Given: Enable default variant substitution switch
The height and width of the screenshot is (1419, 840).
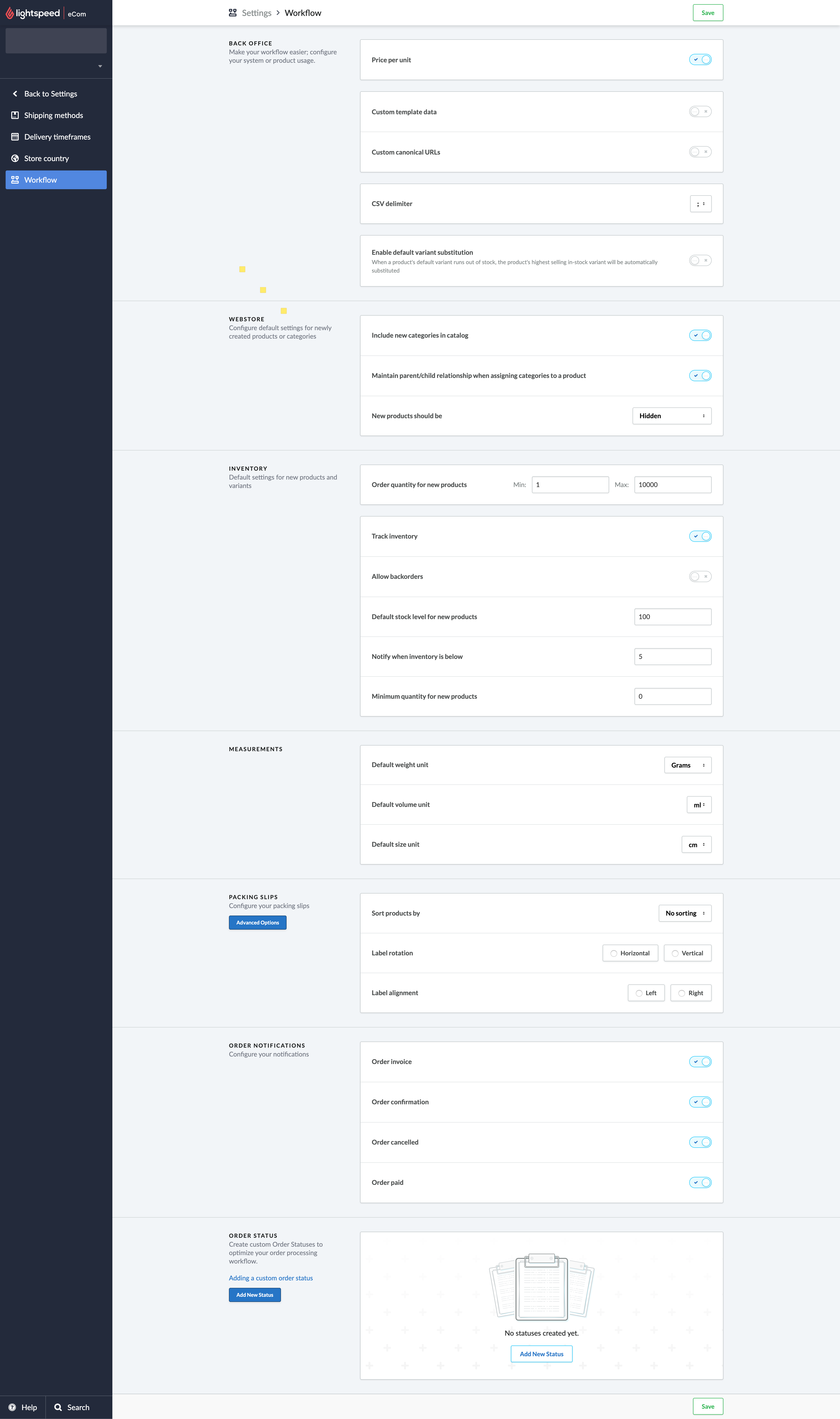Looking at the screenshot, I should point(700,260).
